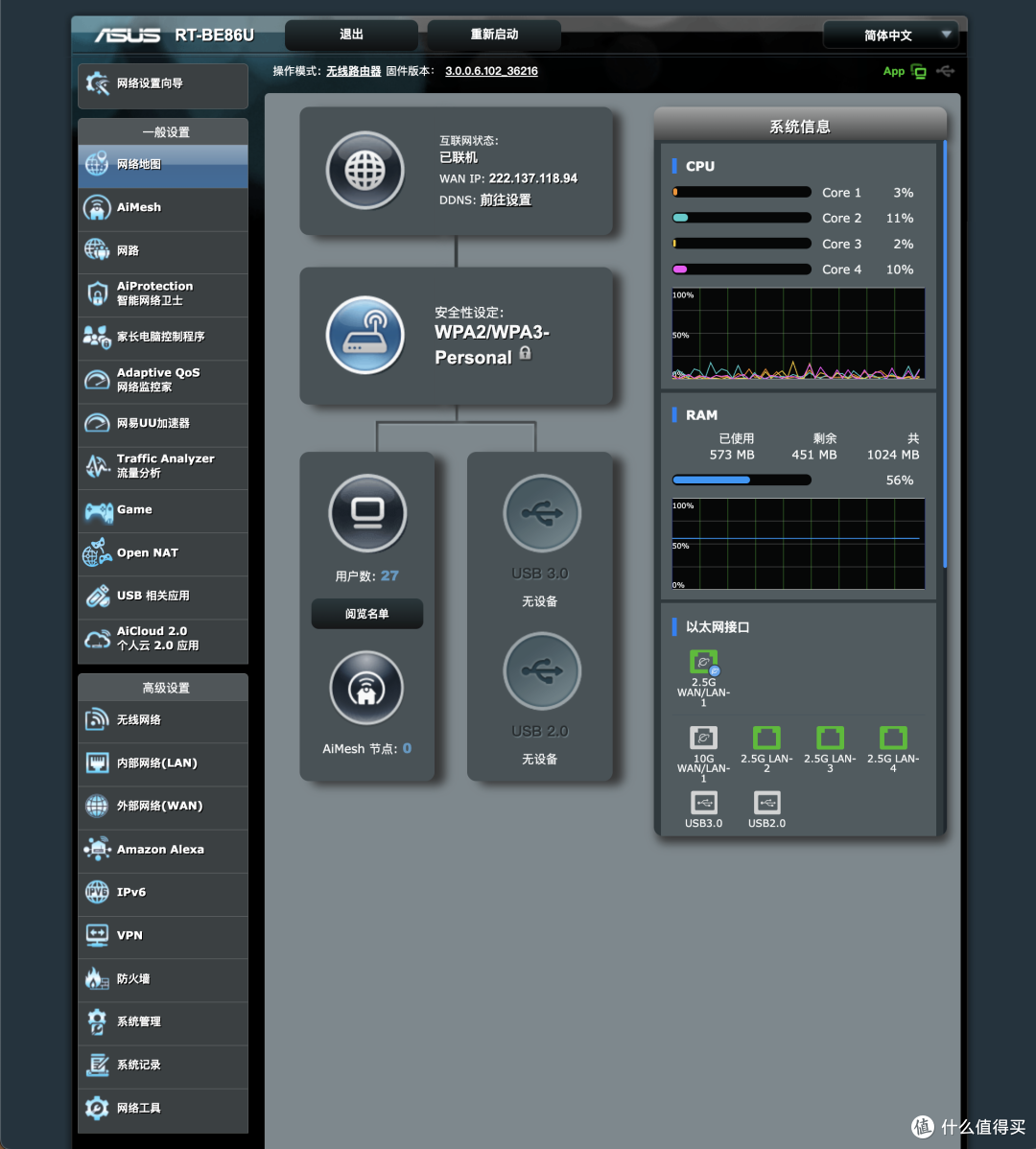The height and width of the screenshot is (1149, 1036).
Task: Click the AiMesh sidebar icon
Action: [97, 207]
